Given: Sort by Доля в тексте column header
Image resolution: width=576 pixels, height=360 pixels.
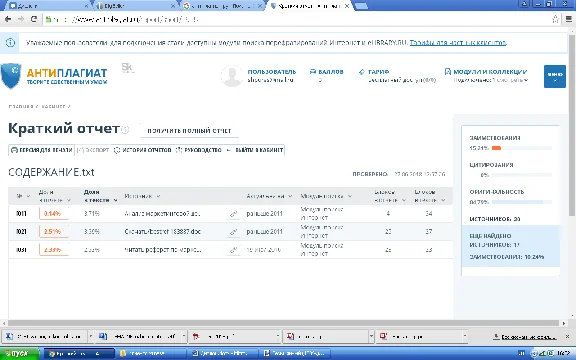Looking at the screenshot, I should click(100, 196).
